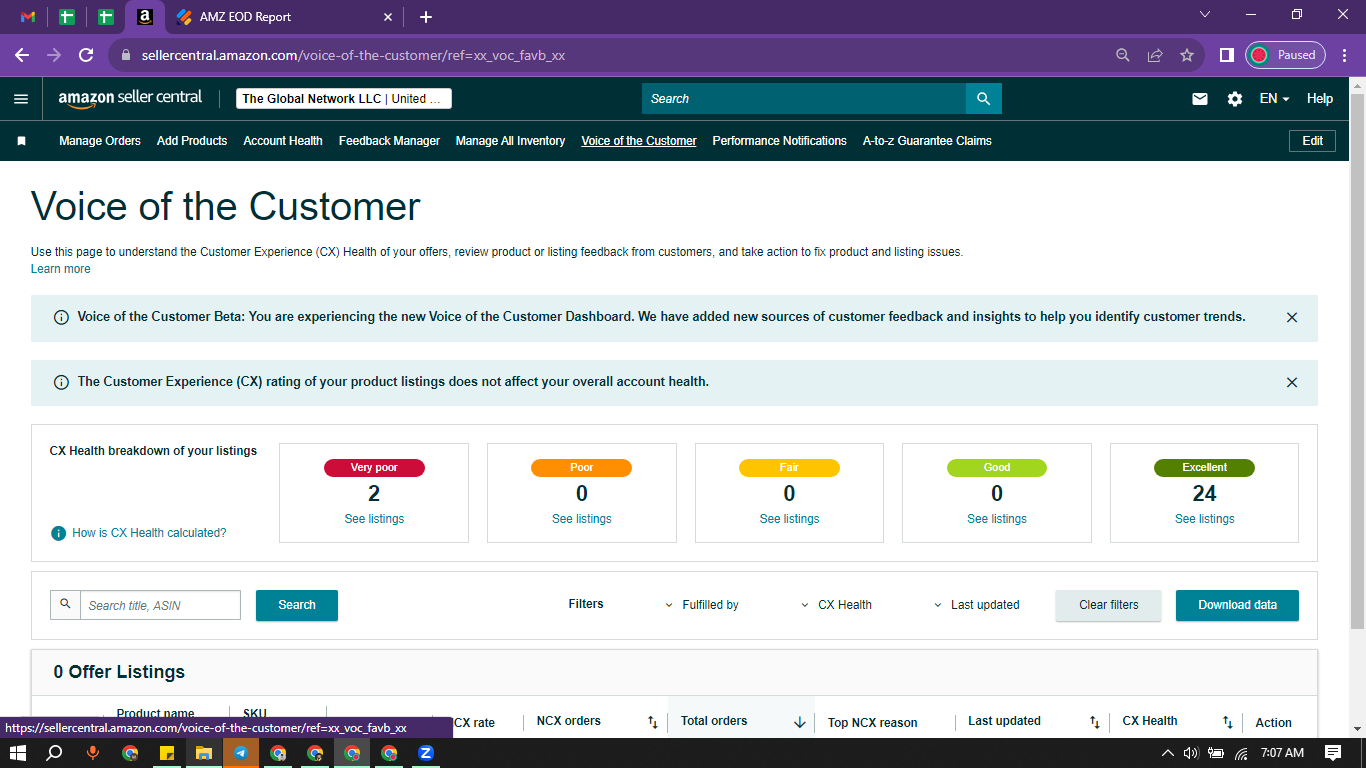The height and width of the screenshot is (768, 1366).
Task: Click the Search button next to title field
Action: pos(297,605)
